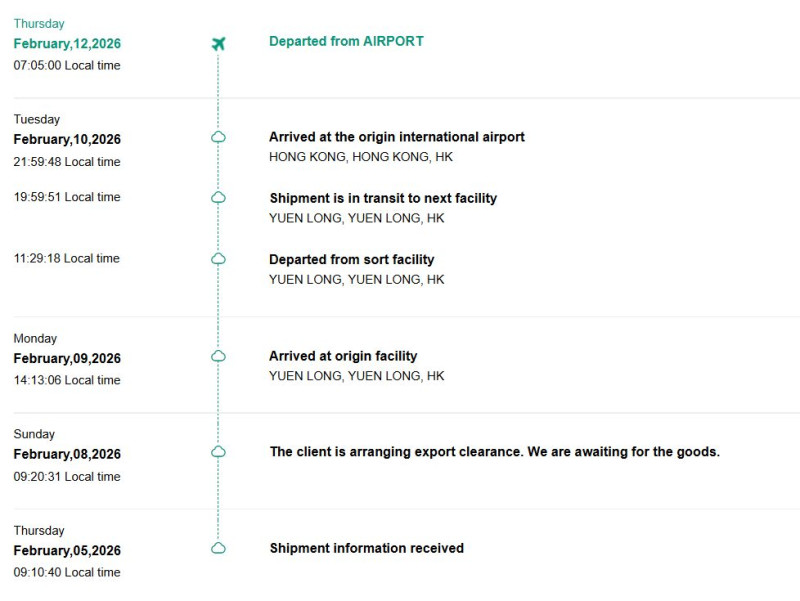
Task: Select the Departed from sort facility entry
Action: point(351,259)
